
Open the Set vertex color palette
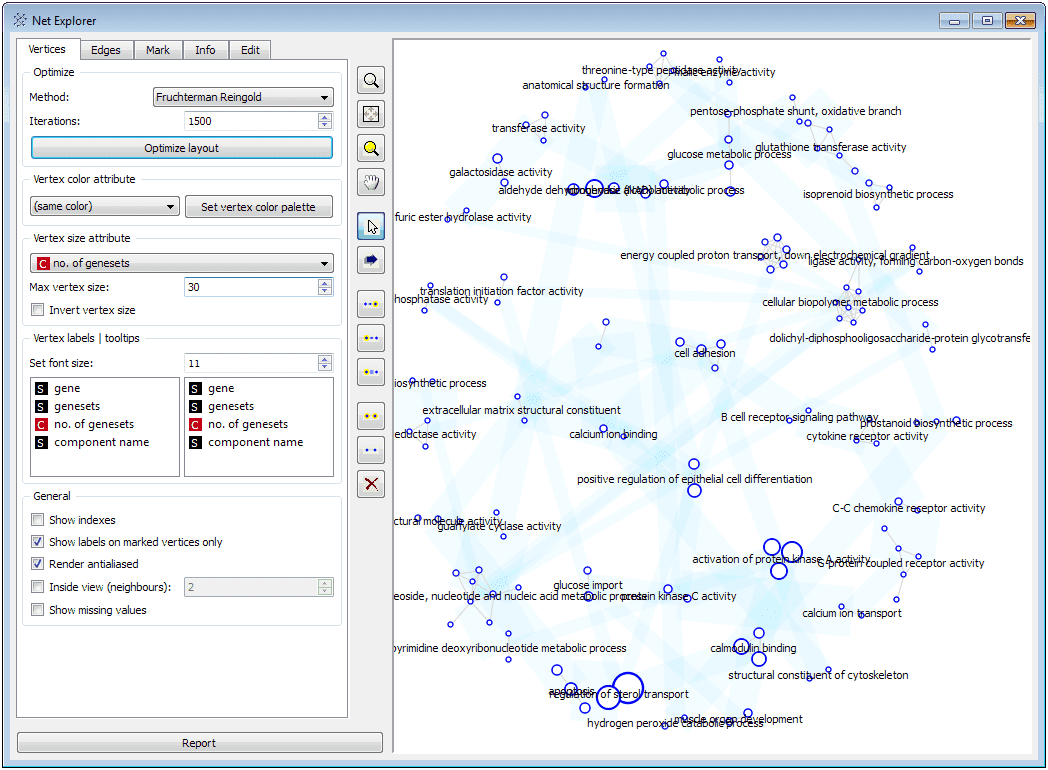(258, 206)
